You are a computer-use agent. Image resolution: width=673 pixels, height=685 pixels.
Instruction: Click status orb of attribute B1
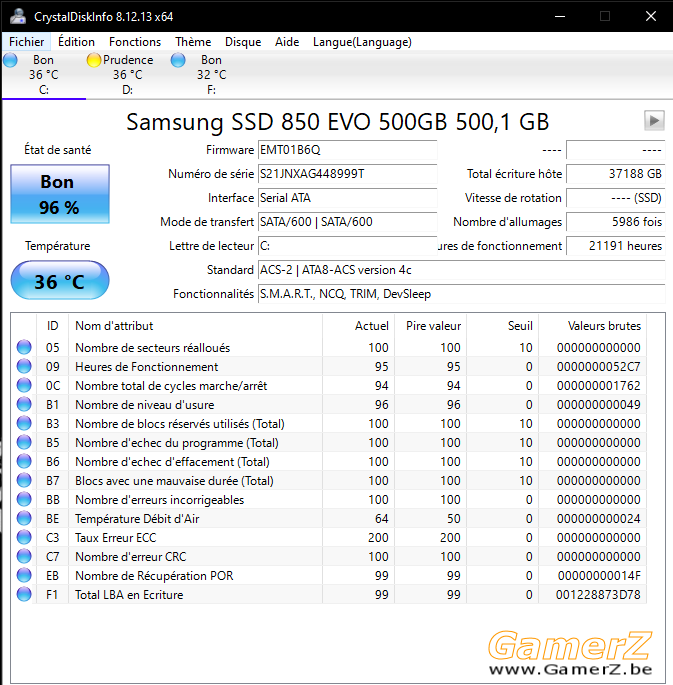[24, 404]
